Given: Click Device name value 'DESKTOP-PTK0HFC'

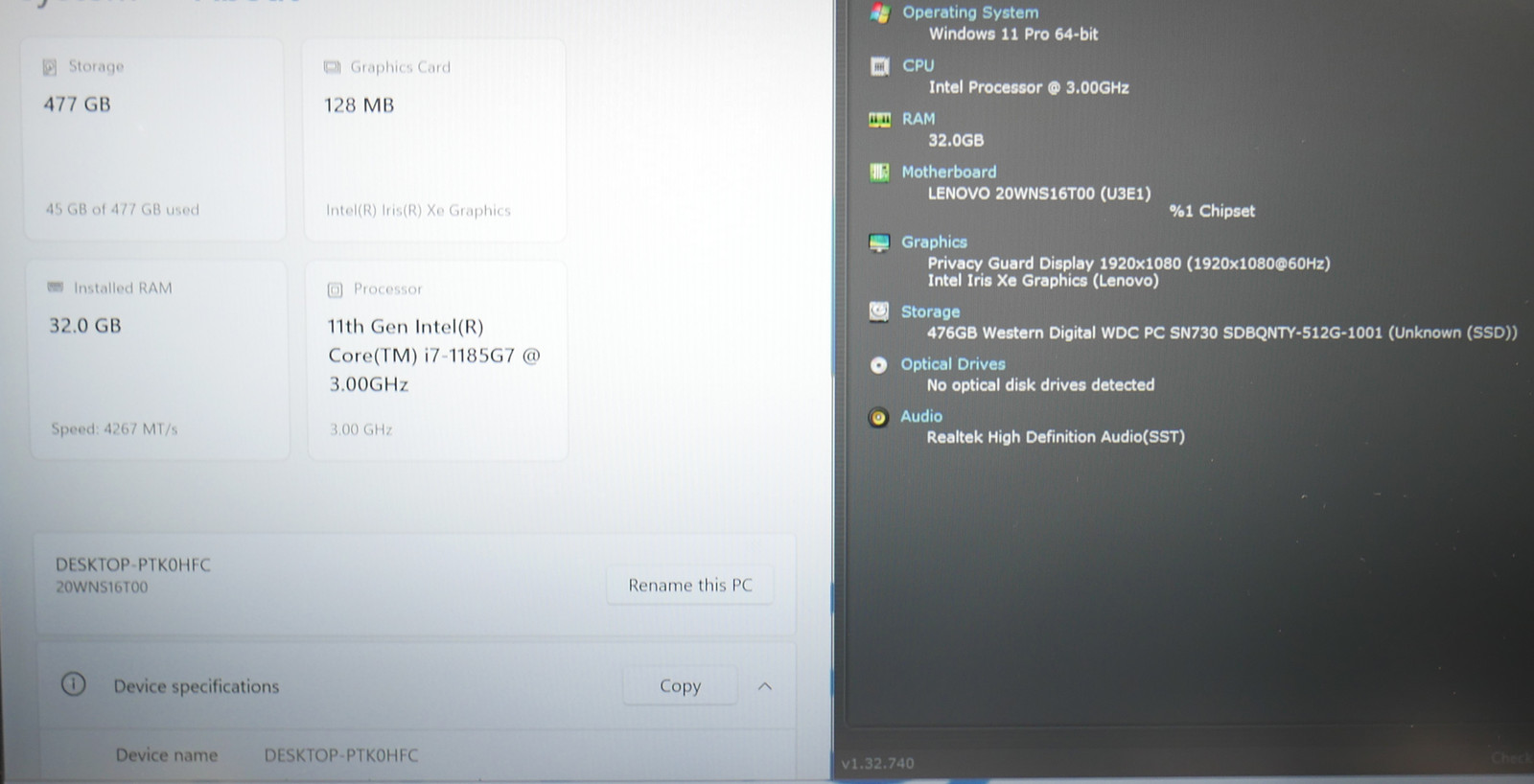Looking at the screenshot, I should pyautogui.click(x=341, y=755).
